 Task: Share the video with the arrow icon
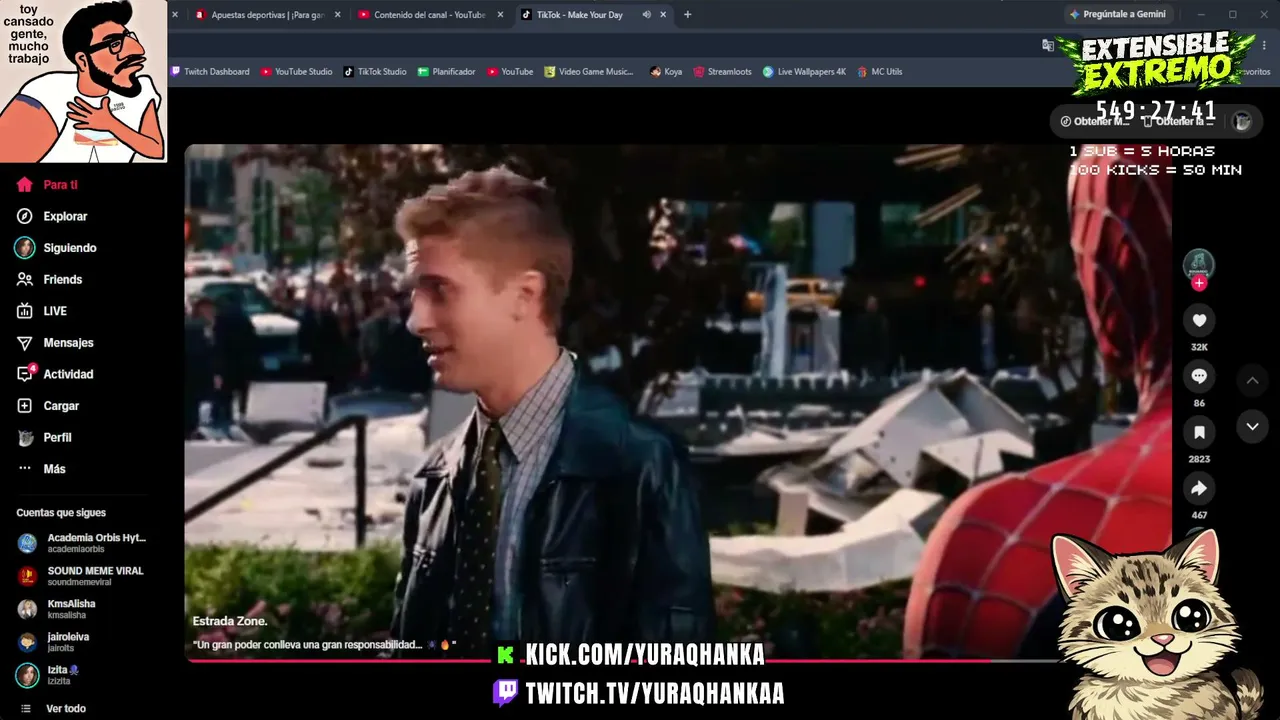1199,488
